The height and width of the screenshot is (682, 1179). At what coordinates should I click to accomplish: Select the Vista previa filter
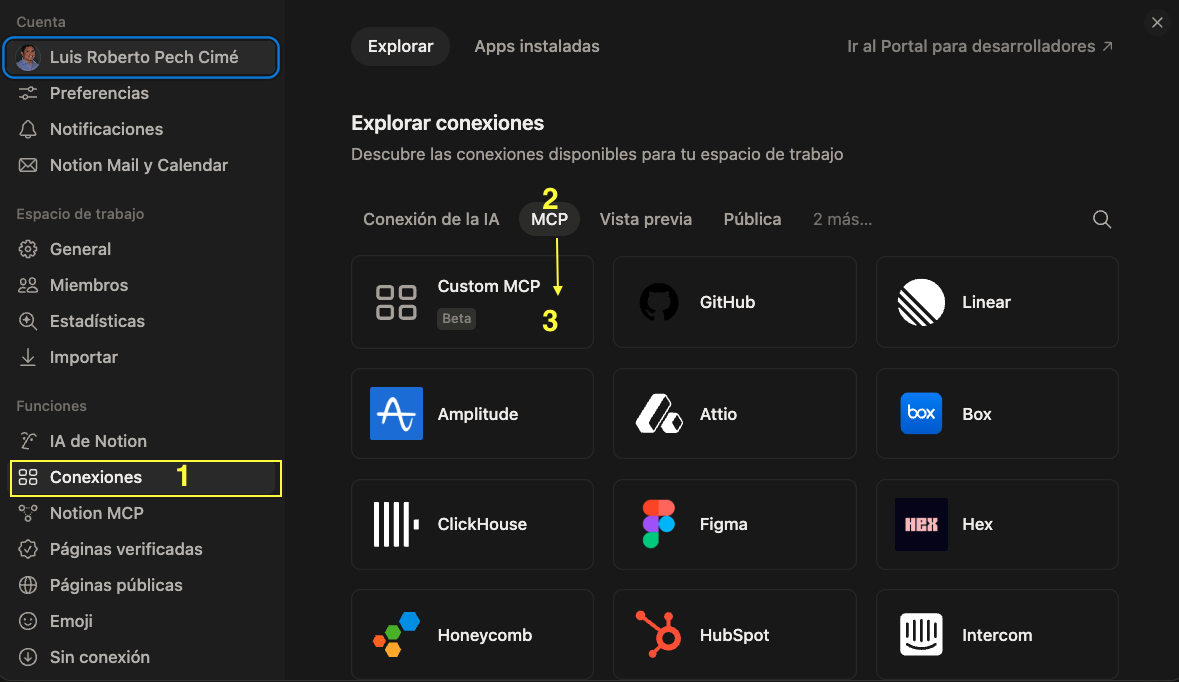coord(645,220)
